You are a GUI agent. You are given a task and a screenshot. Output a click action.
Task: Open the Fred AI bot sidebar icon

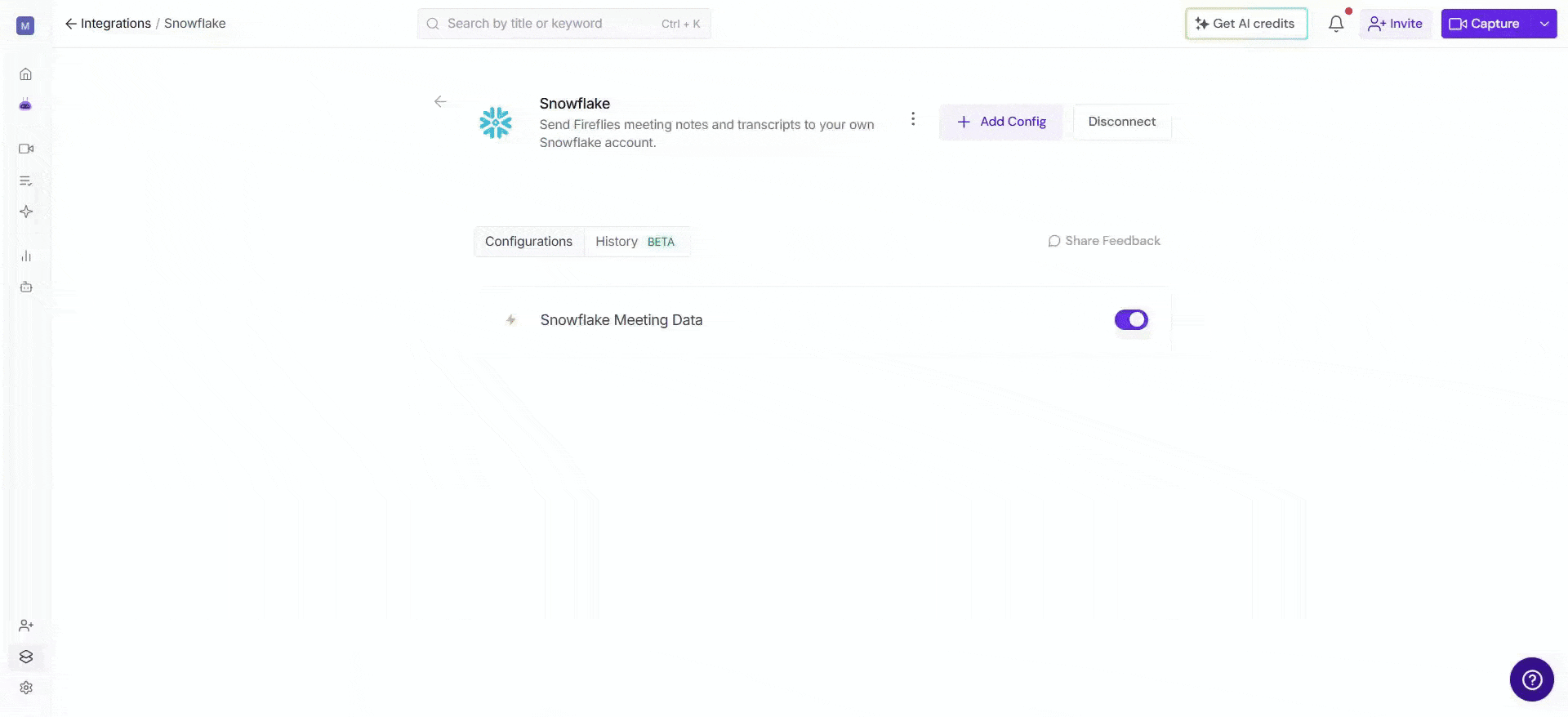pos(26,105)
